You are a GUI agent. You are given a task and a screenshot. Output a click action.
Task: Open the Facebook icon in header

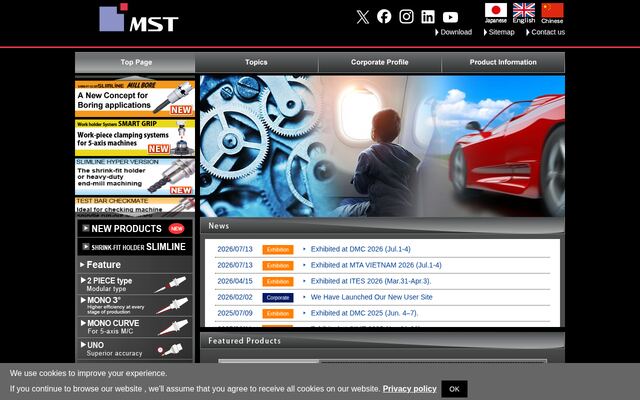click(384, 16)
